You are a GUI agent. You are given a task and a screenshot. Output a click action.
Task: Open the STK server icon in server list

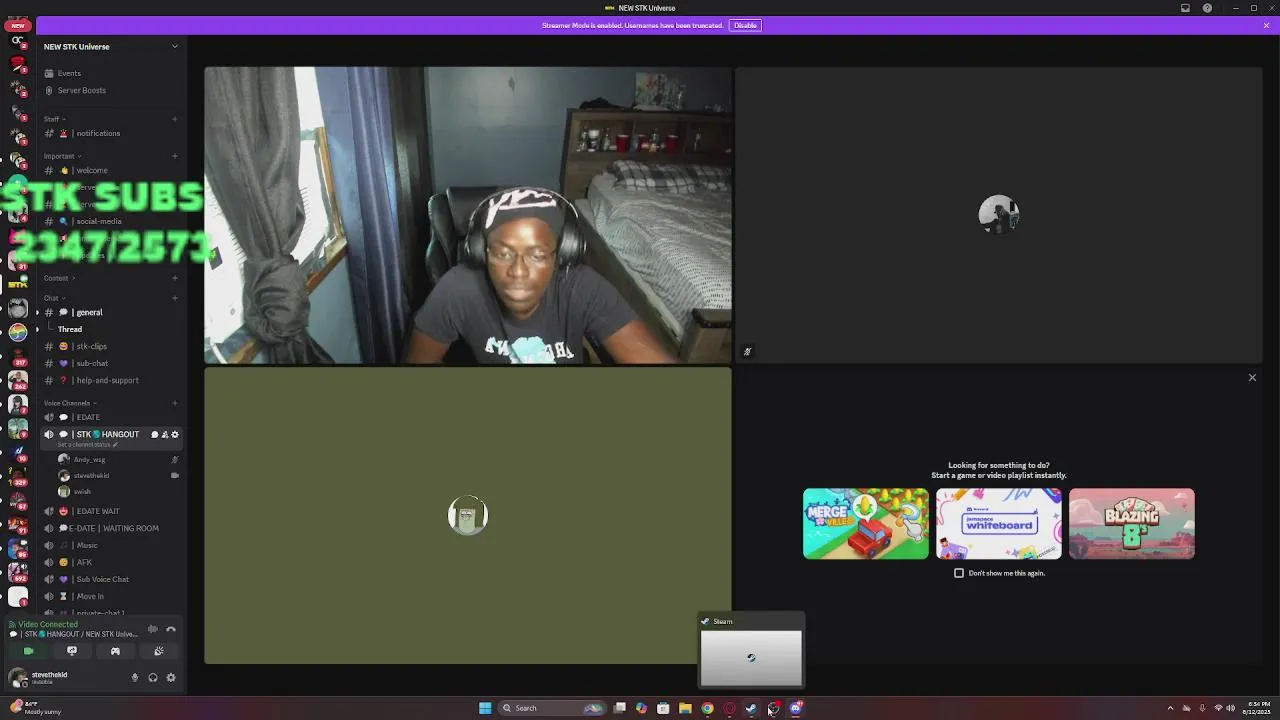pyautogui.click(x=17, y=285)
